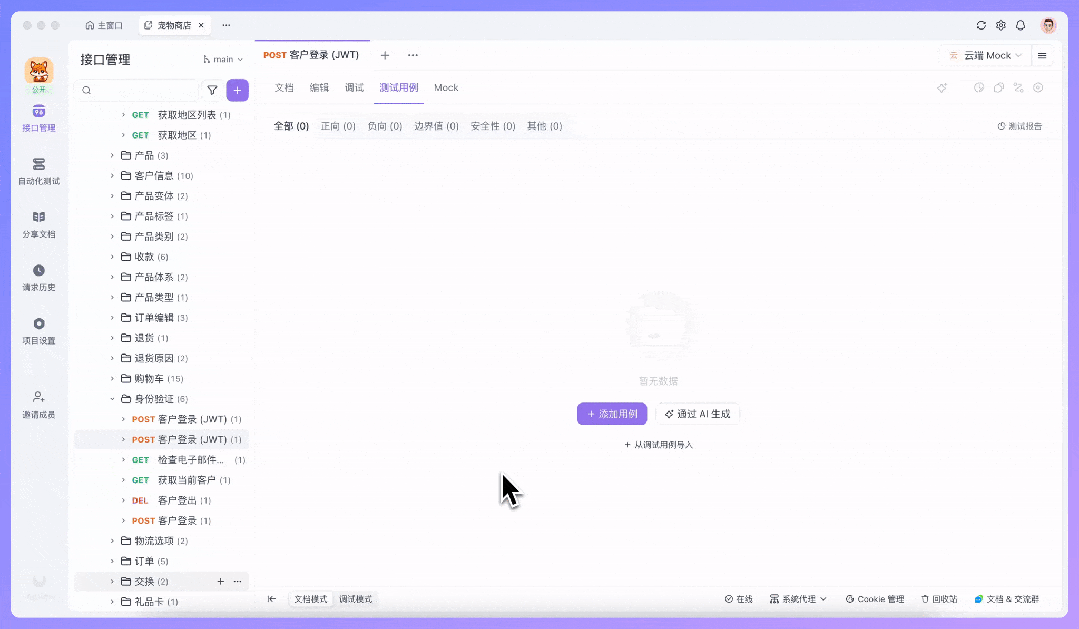This screenshot has width=1079, height=629.
Task: Open 项目设置 from the sidebar
Action: coord(38,332)
